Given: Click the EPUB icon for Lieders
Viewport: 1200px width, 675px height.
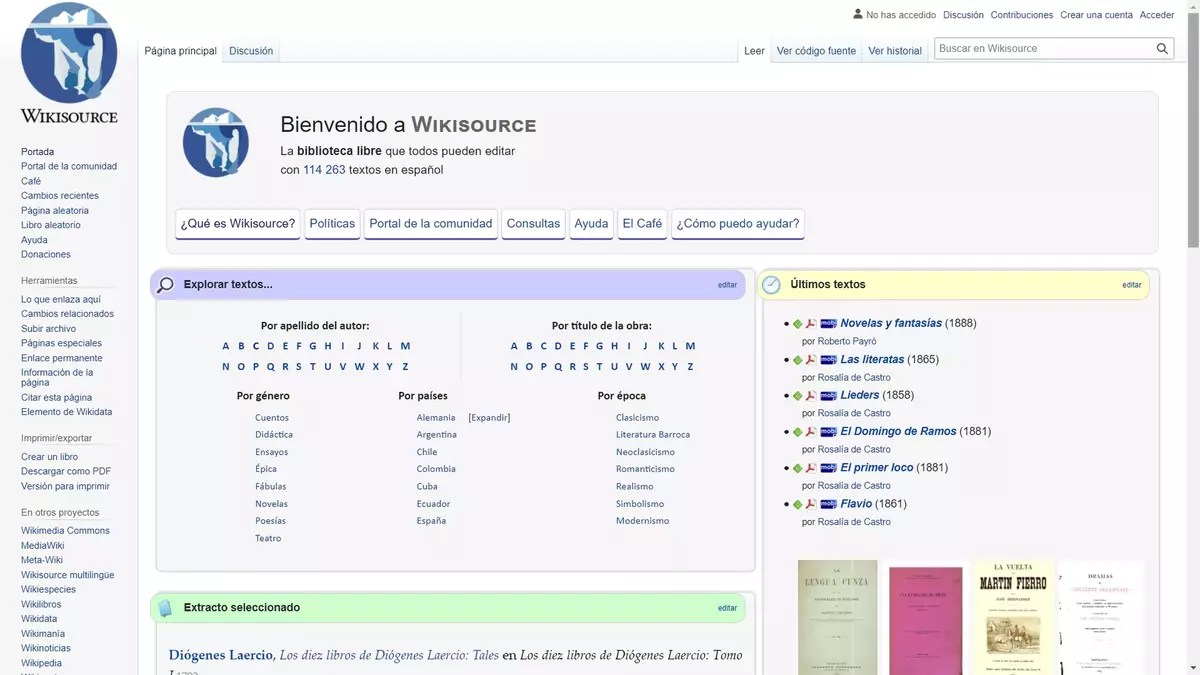Looking at the screenshot, I should pos(798,396).
